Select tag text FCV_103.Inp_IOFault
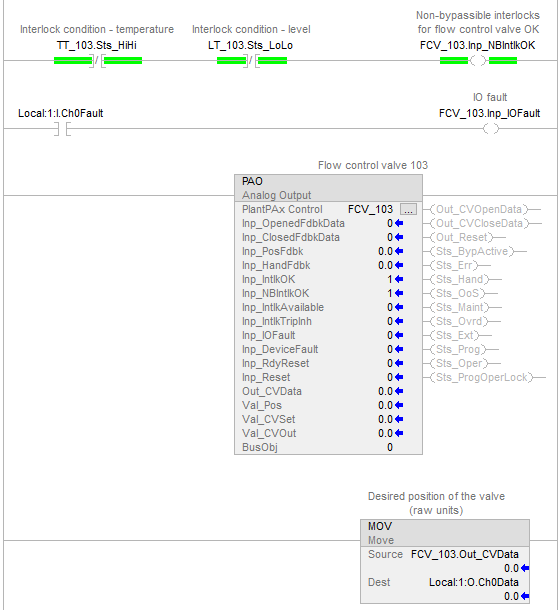 (x=490, y=114)
